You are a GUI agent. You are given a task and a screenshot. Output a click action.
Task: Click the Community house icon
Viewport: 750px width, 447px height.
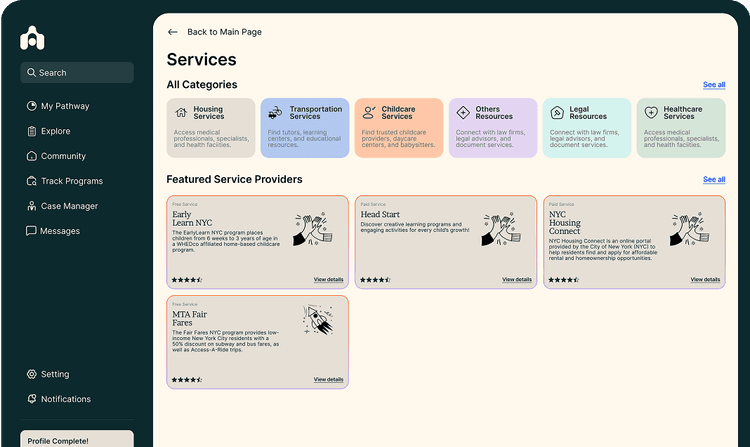(32, 156)
